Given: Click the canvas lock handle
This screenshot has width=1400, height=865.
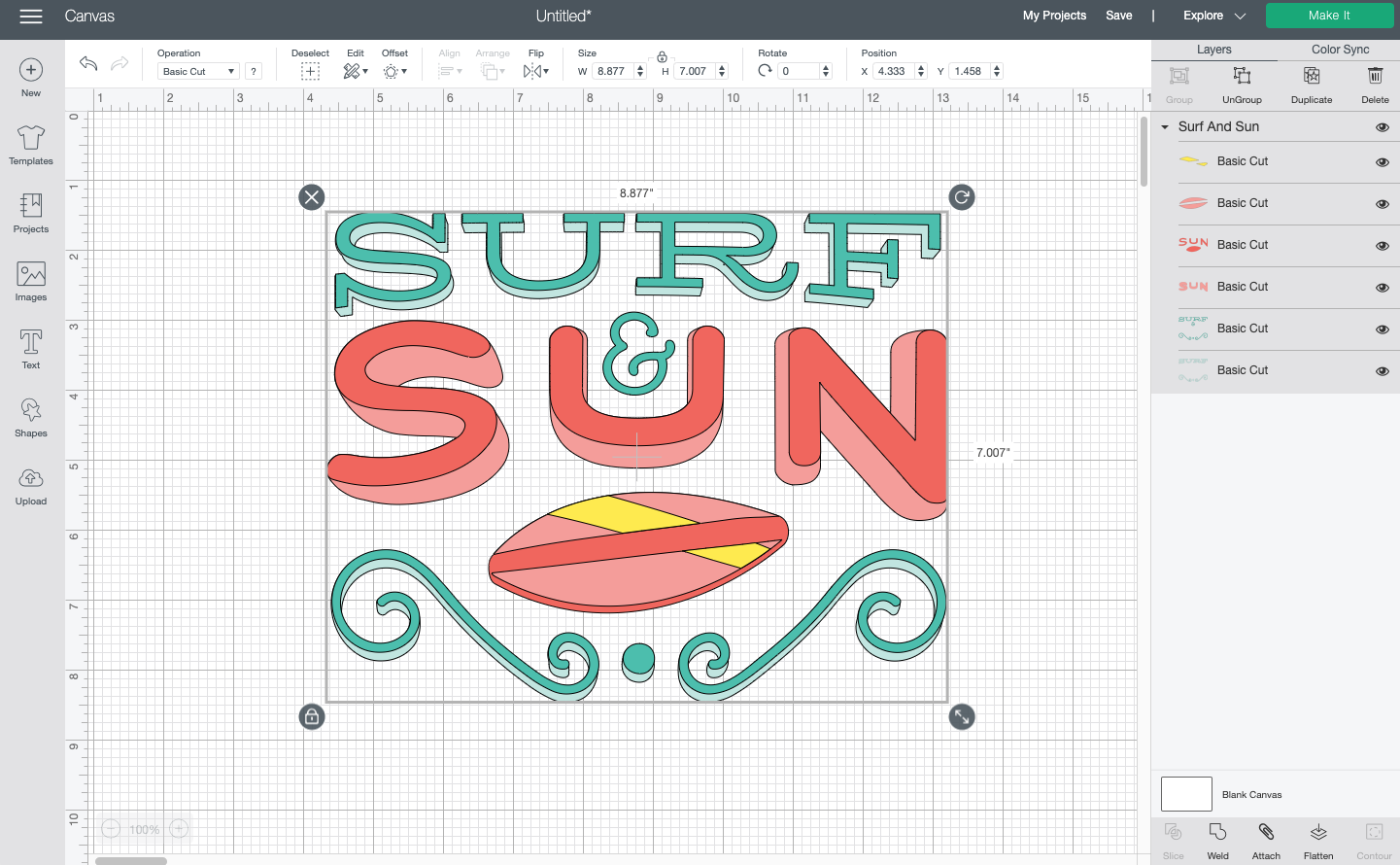Looking at the screenshot, I should pos(311,717).
